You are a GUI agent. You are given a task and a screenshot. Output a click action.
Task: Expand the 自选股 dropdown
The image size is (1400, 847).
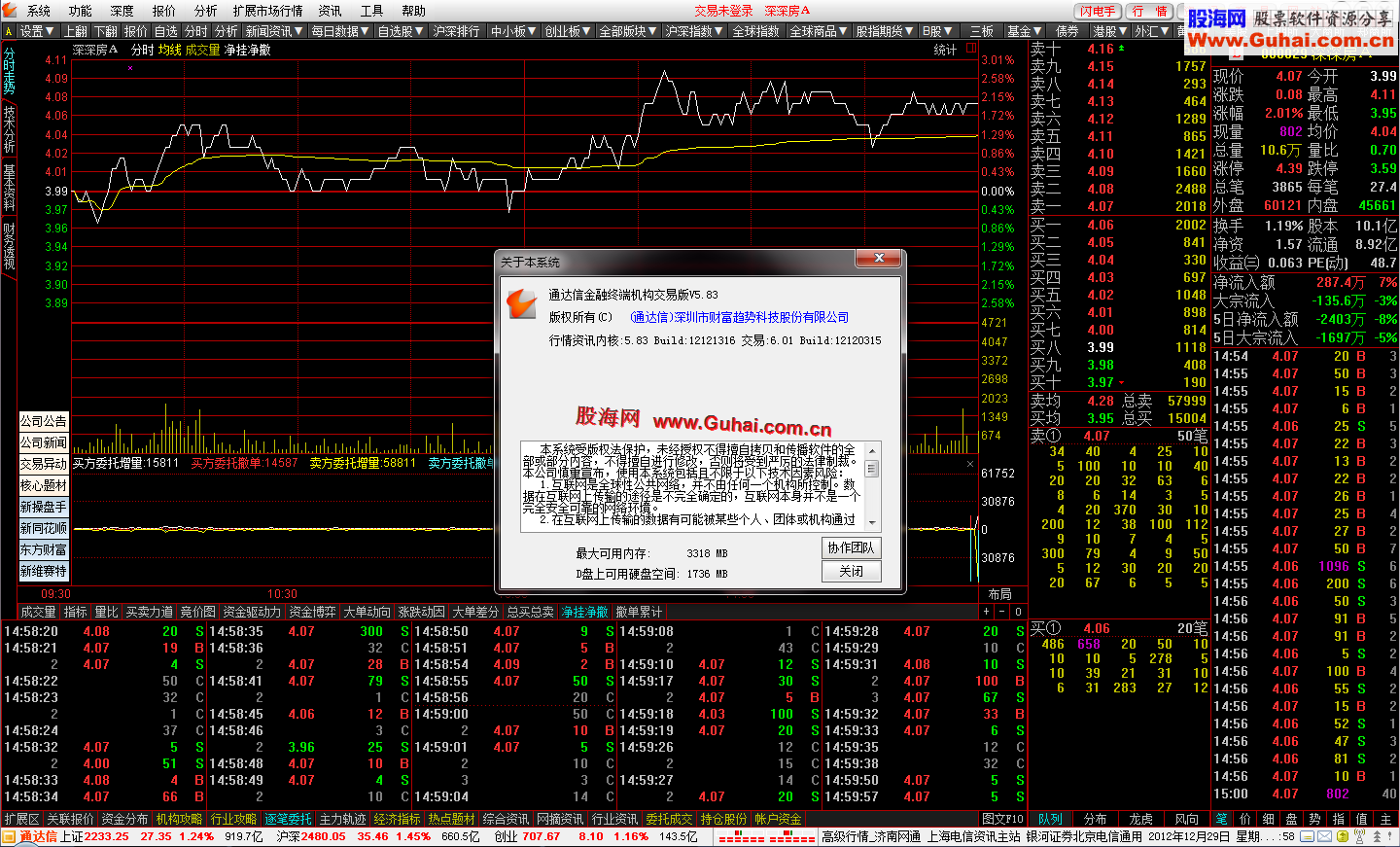click(x=401, y=31)
